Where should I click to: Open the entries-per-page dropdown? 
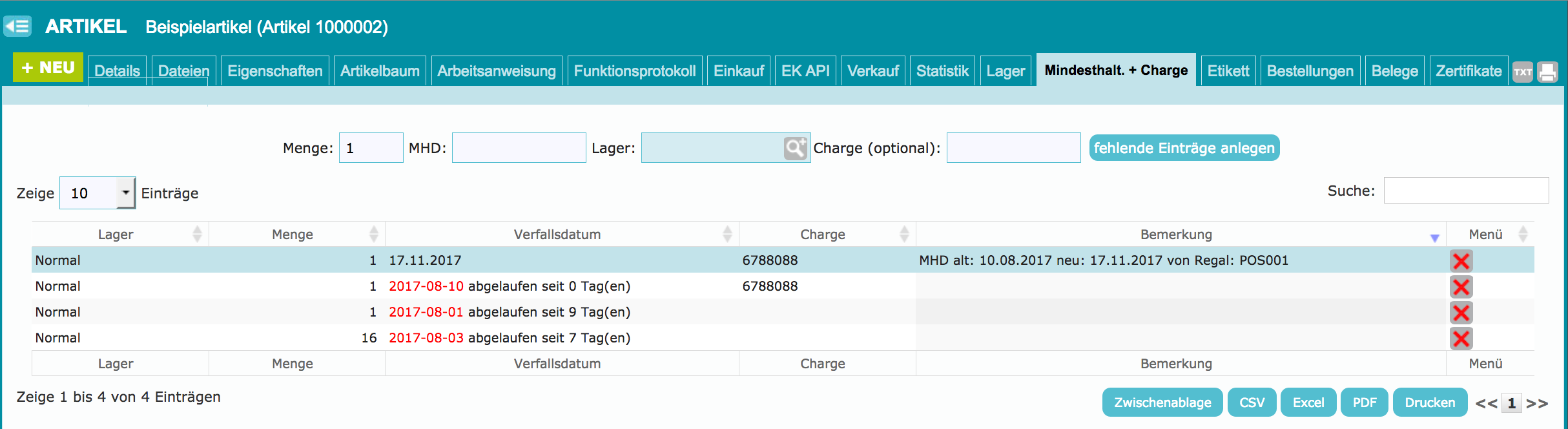(98, 193)
